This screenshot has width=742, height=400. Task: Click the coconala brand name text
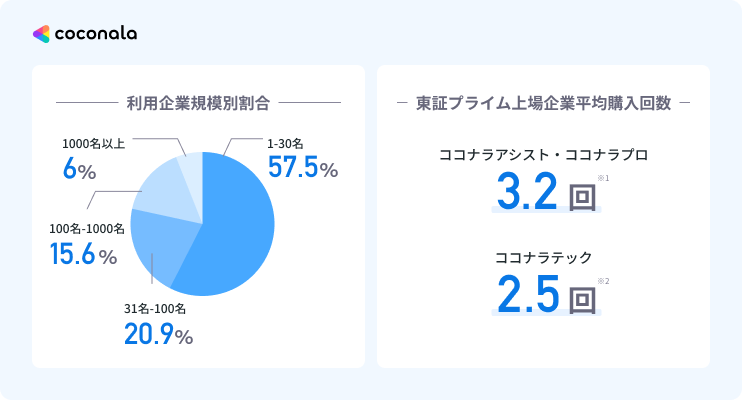coord(98,34)
